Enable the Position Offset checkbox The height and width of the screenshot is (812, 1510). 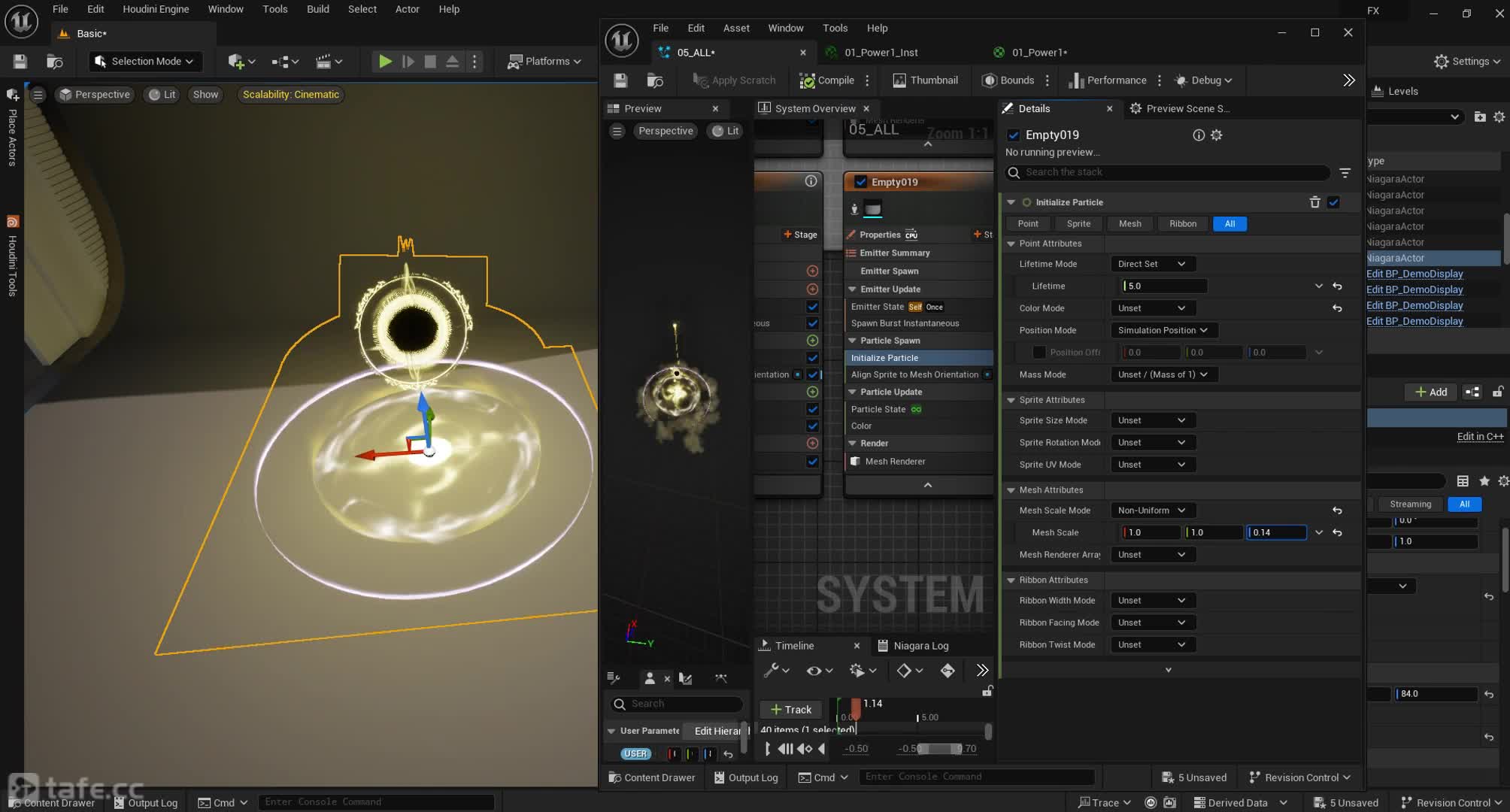pos(1039,353)
